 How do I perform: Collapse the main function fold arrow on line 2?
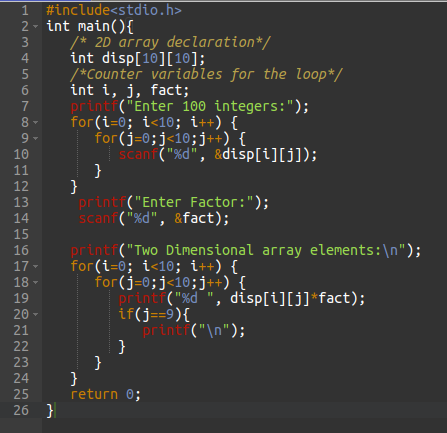coord(36,27)
